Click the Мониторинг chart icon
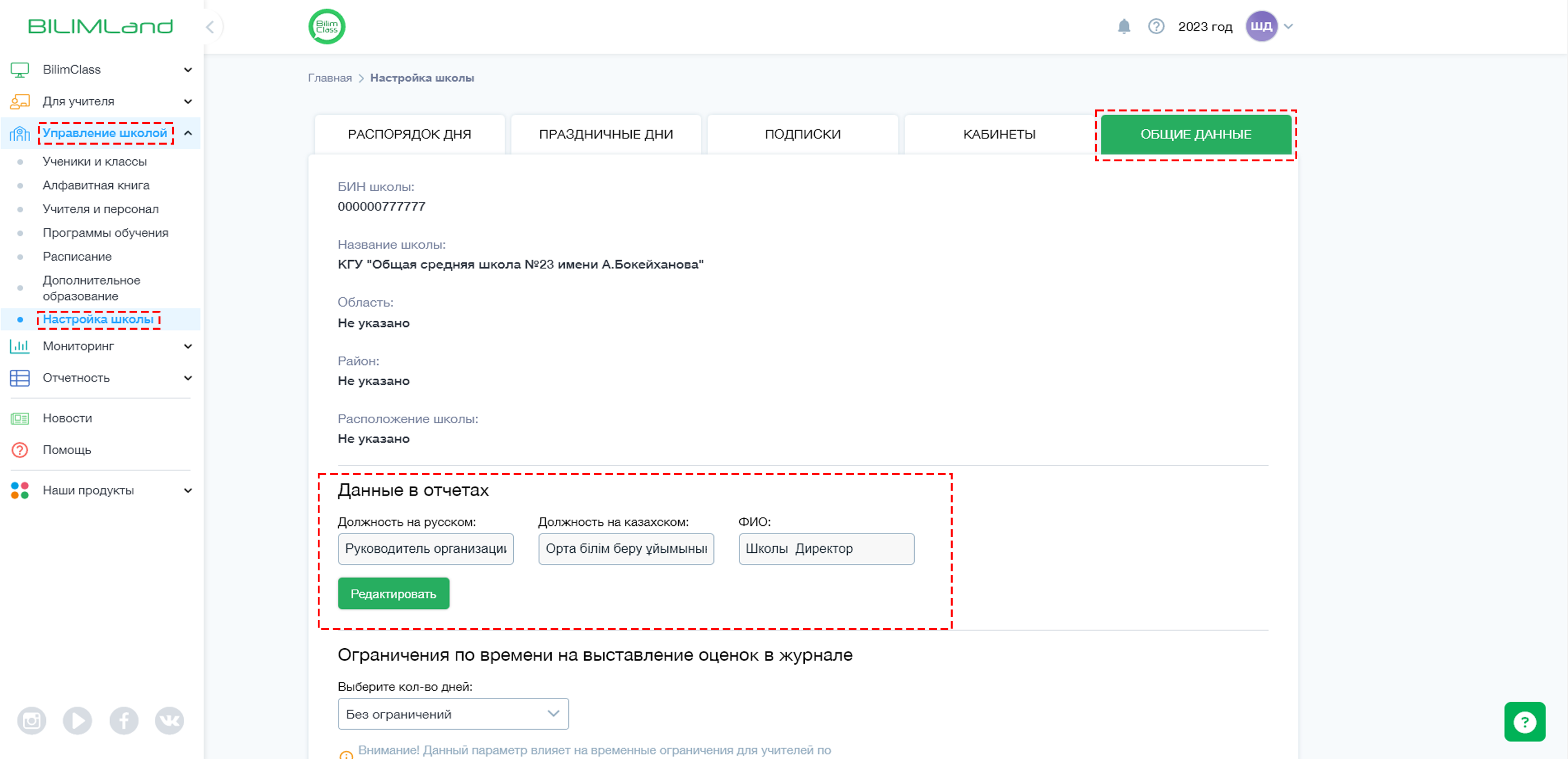This screenshot has width=1568, height=759. pyautogui.click(x=20, y=346)
